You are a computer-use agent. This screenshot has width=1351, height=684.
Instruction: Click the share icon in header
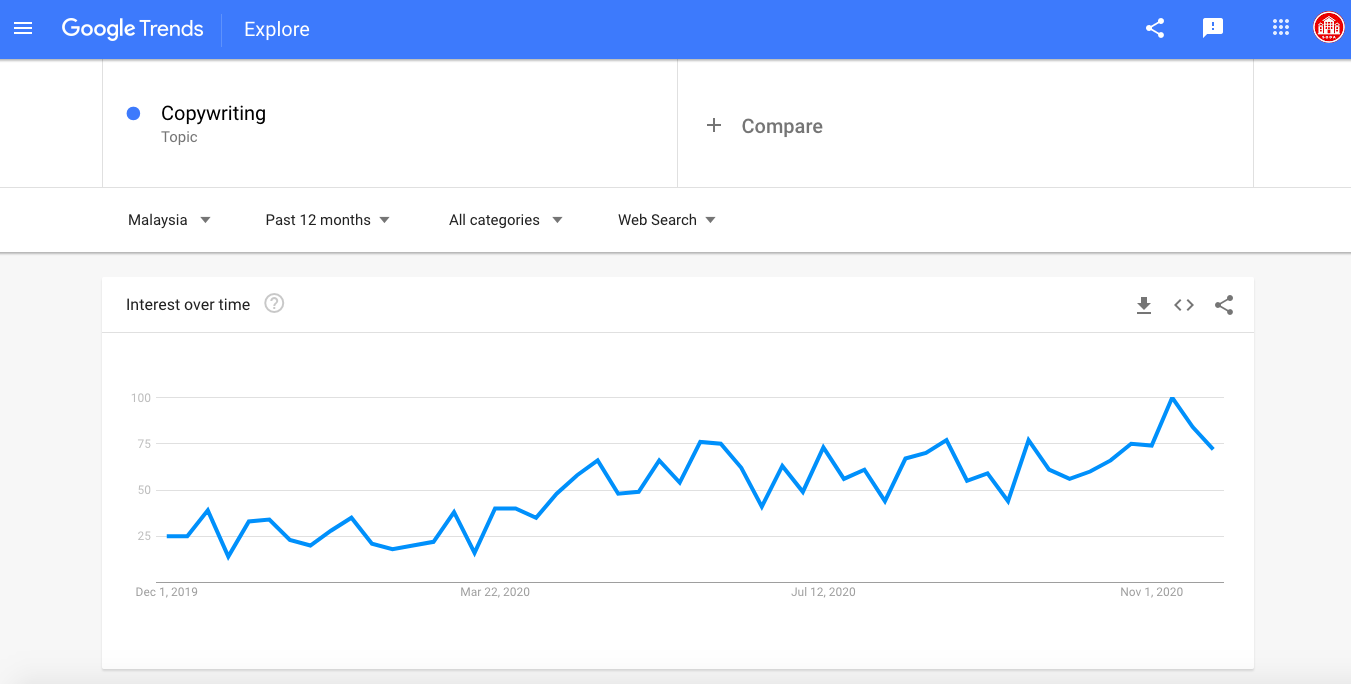(1155, 29)
